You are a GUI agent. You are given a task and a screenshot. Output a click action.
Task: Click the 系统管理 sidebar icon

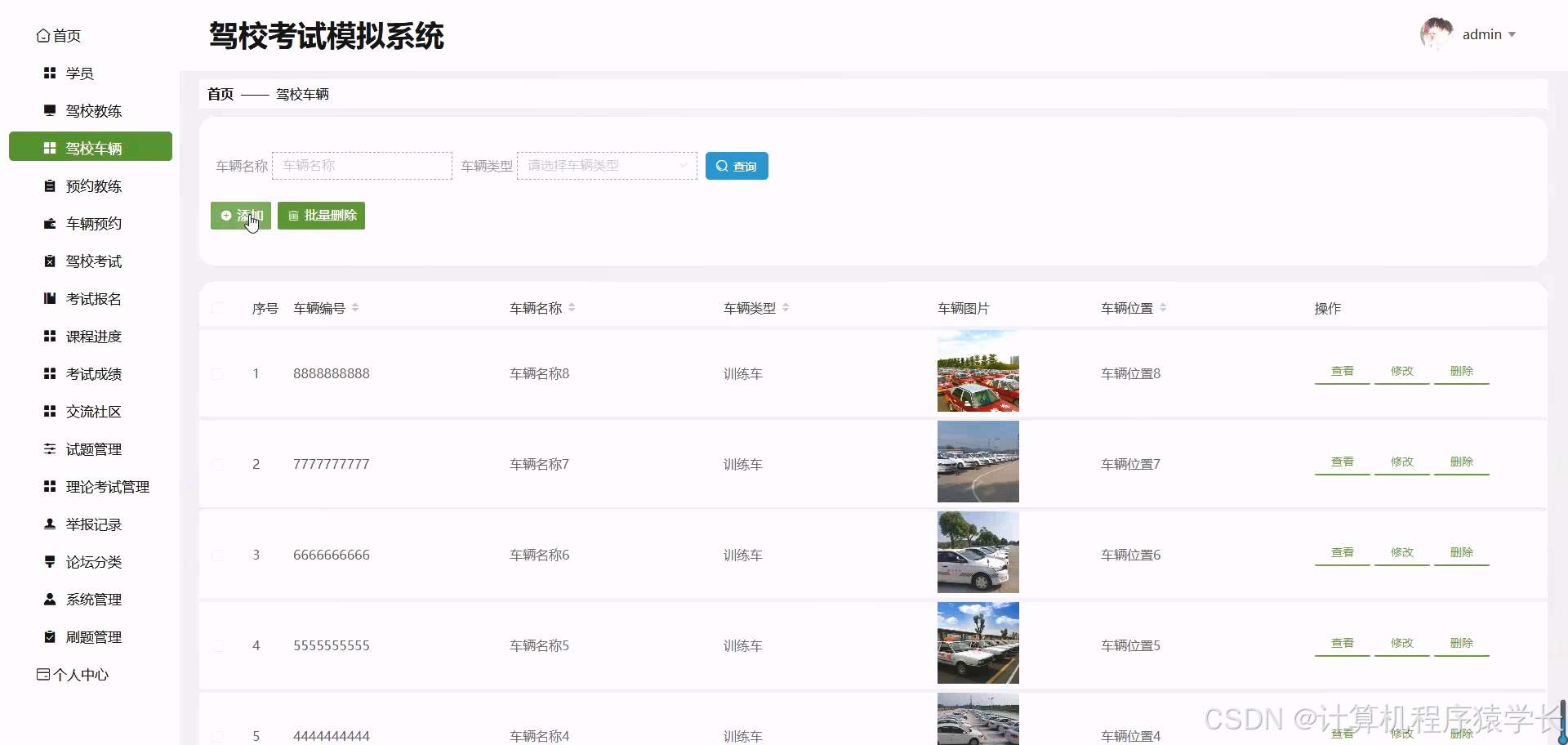click(x=49, y=599)
